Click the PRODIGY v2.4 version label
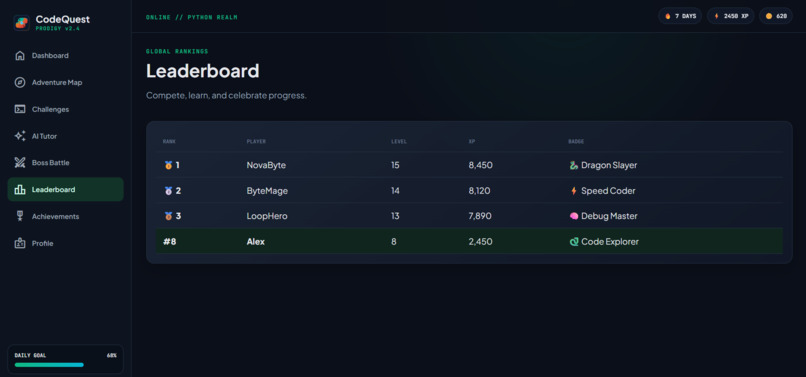Screen dimensions: 806x377 tap(58, 29)
